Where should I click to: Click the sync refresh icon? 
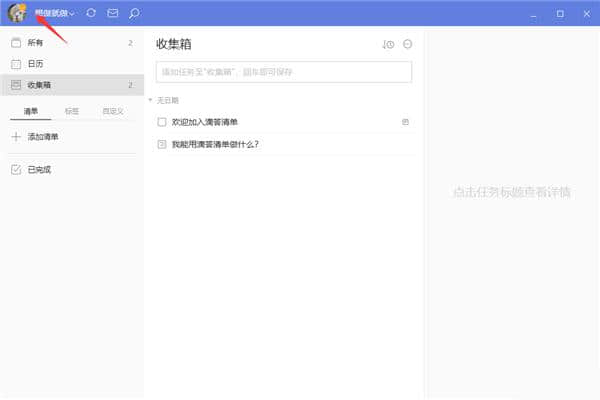click(x=91, y=14)
